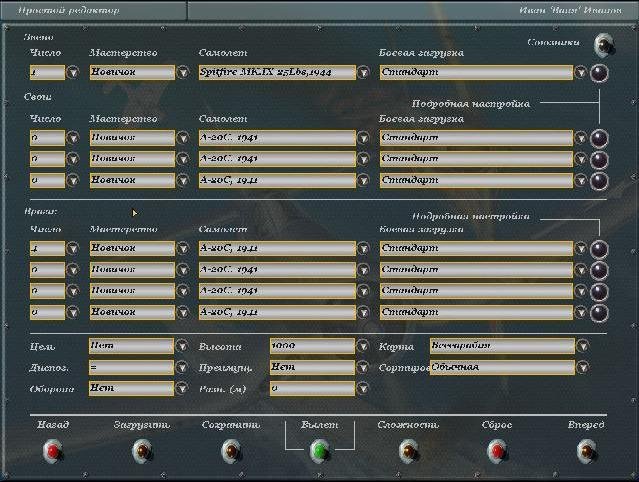Expand the Преимущ. advantage dropdown
The image size is (639, 482).
(362, 367)
